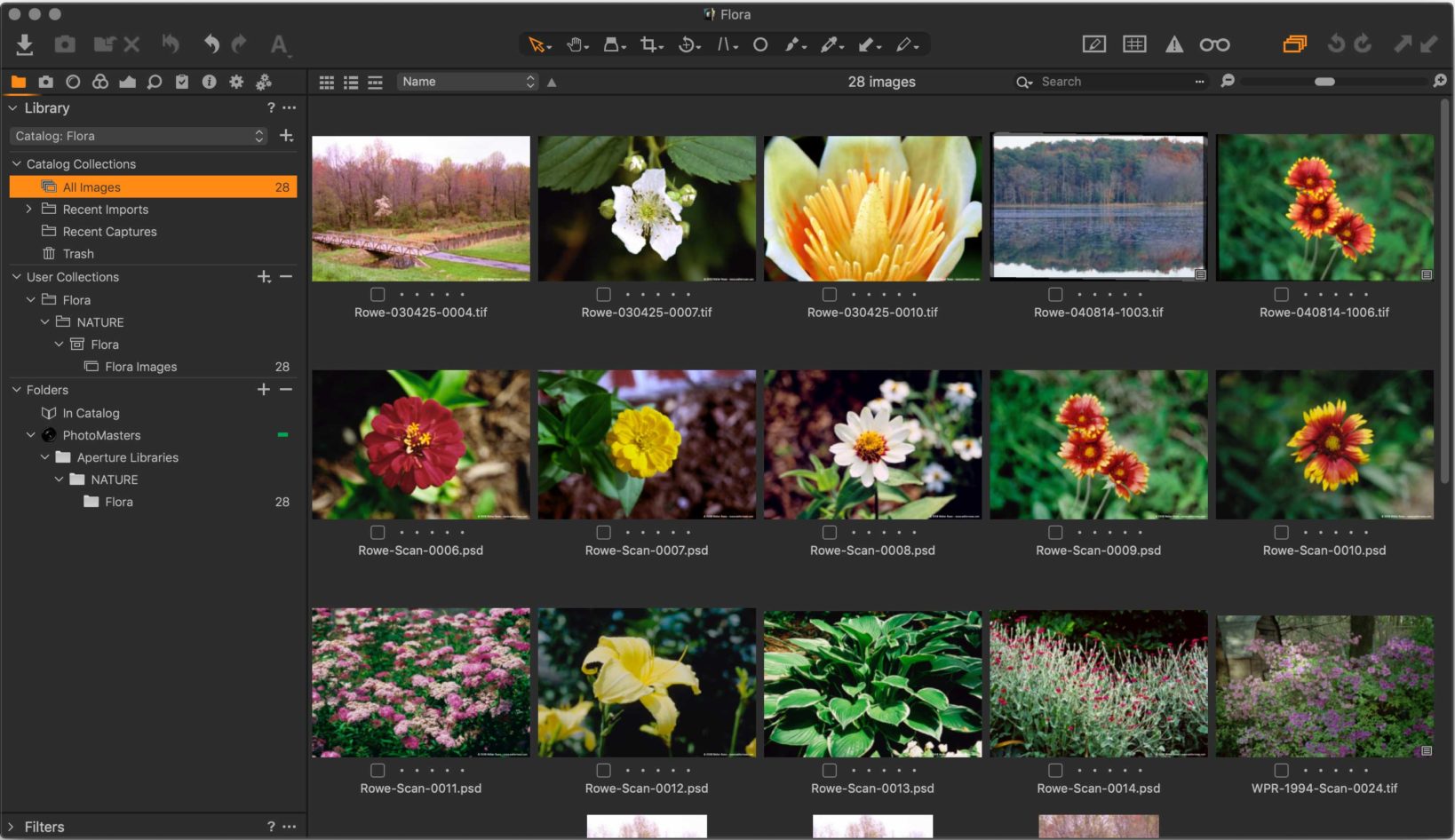
Task: Open the Details tool tab with the magnifier icon
Action: pyautogui.click(x=155, y=82)
